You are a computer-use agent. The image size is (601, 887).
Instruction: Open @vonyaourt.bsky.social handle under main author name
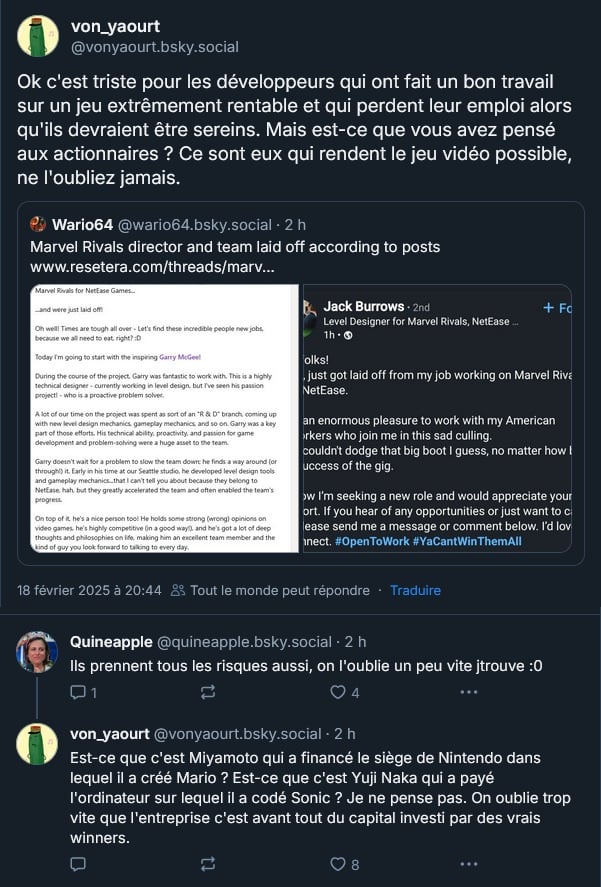(154, 47)
